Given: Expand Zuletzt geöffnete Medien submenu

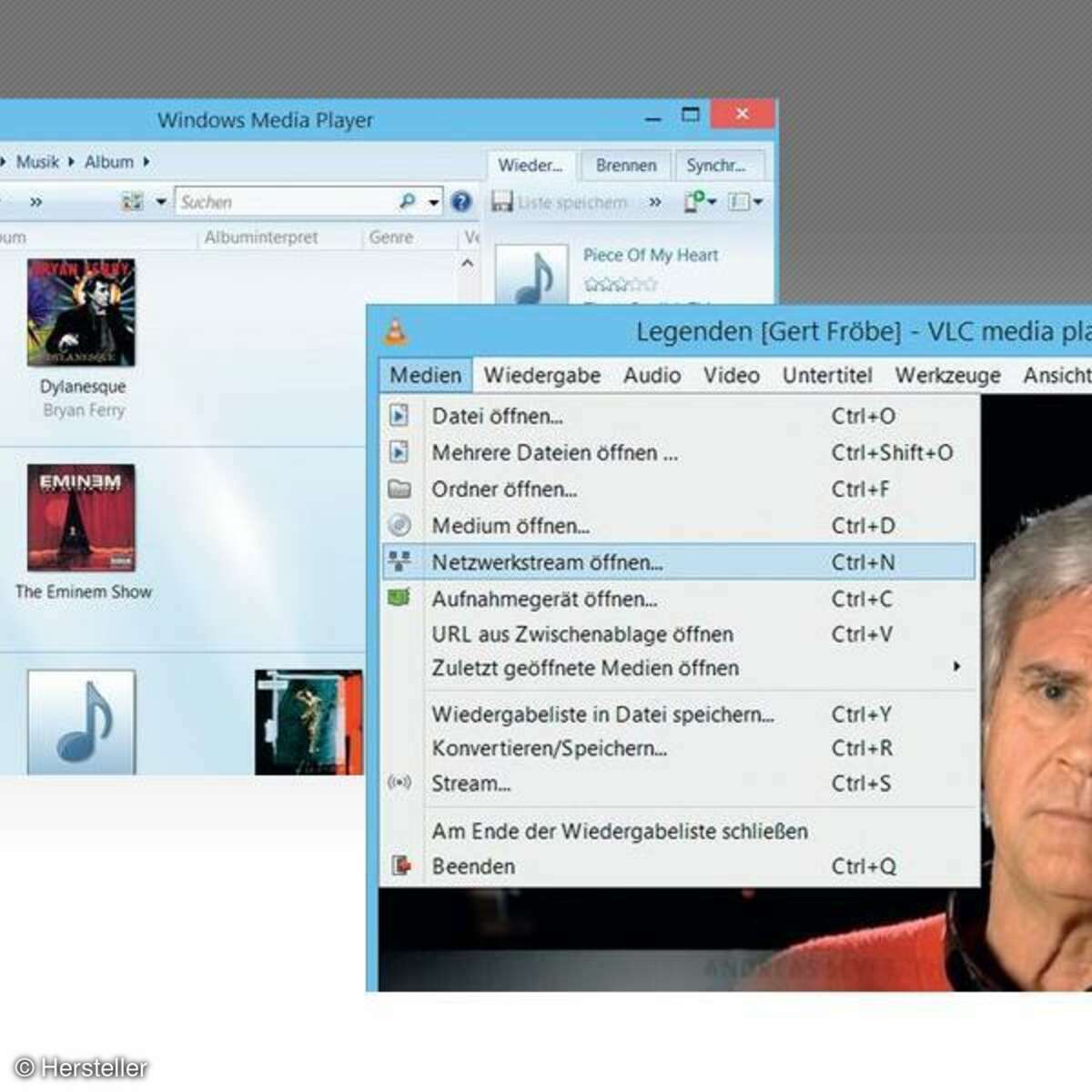Looking at the screenshot, I should pos(956,667).
